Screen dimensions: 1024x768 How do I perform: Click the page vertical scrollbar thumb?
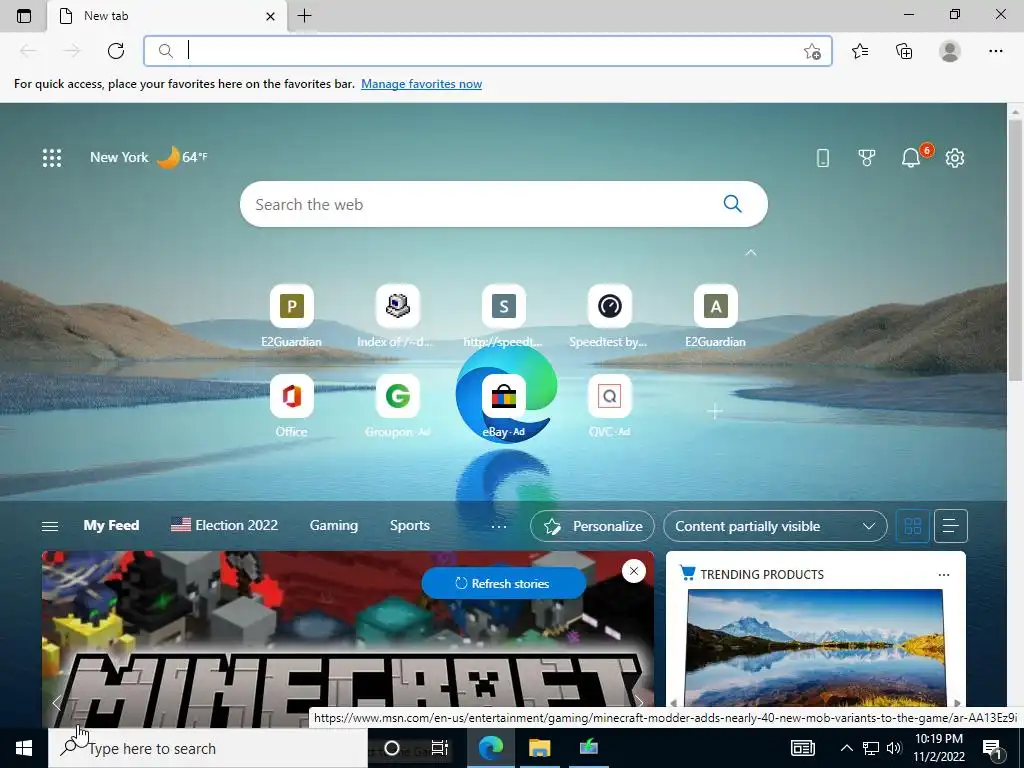[1015, 248]
